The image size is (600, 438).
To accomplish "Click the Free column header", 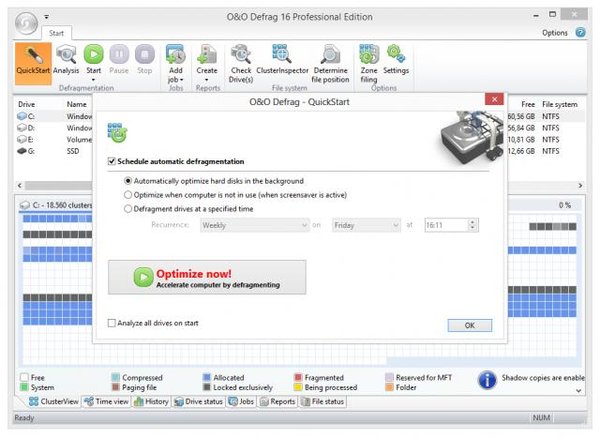I will click(x=528, y=104).
